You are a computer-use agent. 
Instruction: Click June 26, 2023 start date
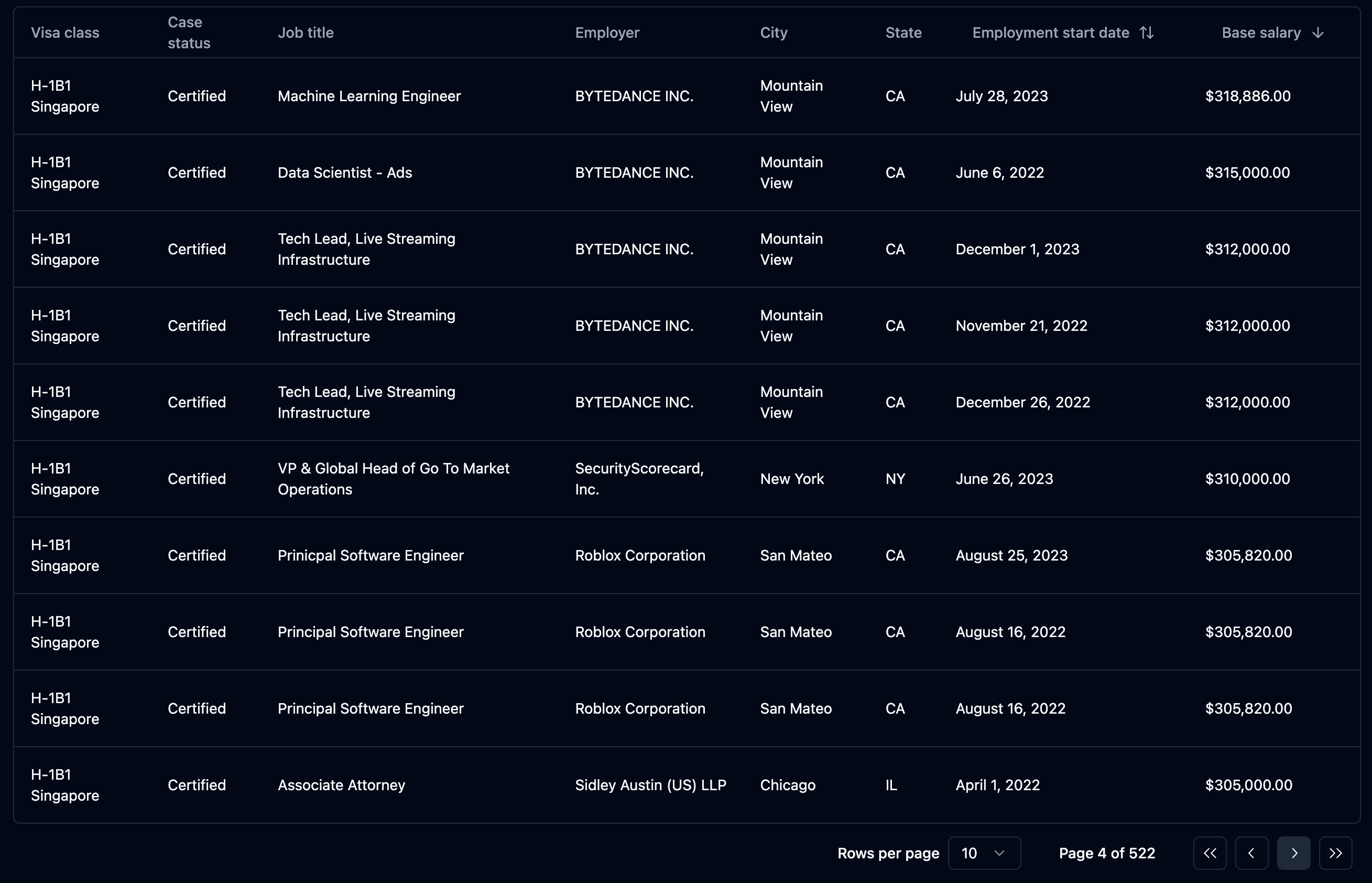tap(1004, 479)
